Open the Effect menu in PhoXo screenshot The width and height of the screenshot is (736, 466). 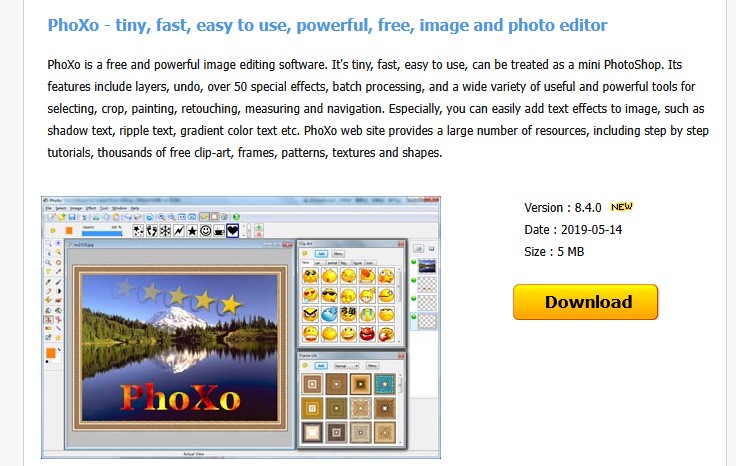tap(91, 208)
